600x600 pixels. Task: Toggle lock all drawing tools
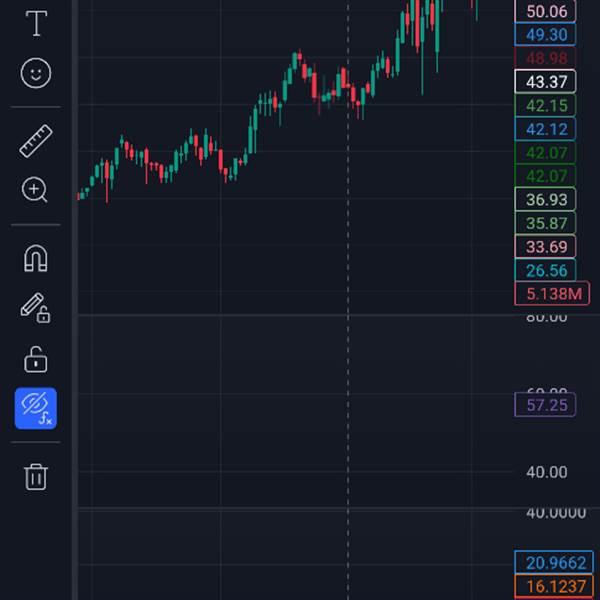click(x=36, y=359)
